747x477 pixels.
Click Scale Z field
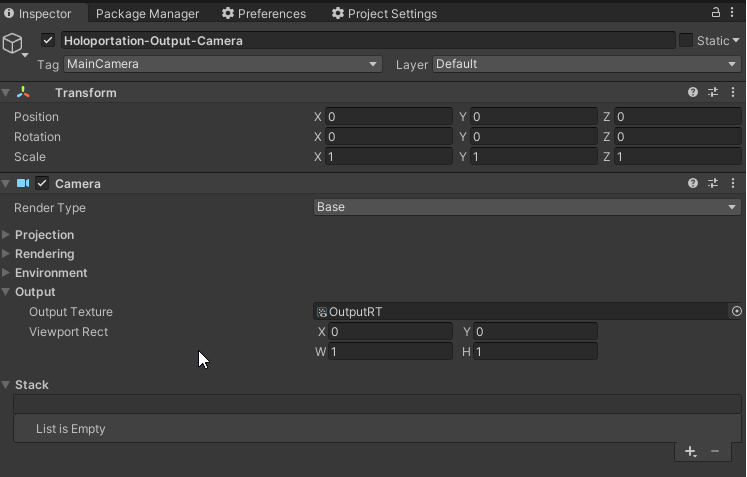tap(677, 157)
